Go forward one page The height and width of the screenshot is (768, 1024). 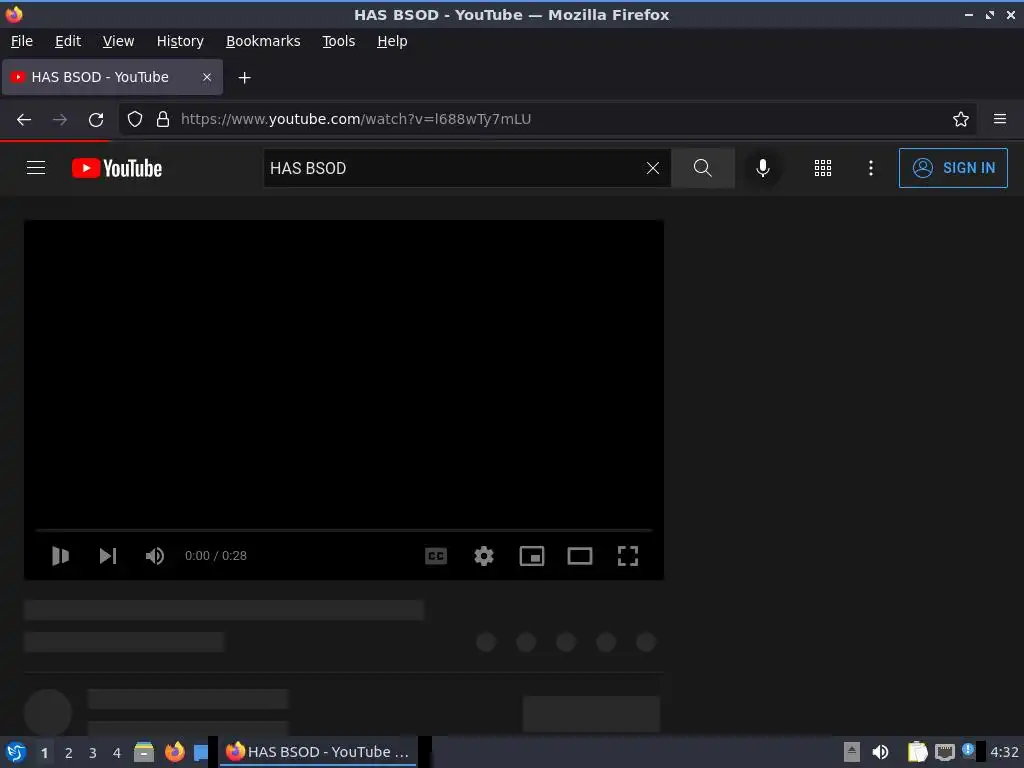tap(60, 120)
